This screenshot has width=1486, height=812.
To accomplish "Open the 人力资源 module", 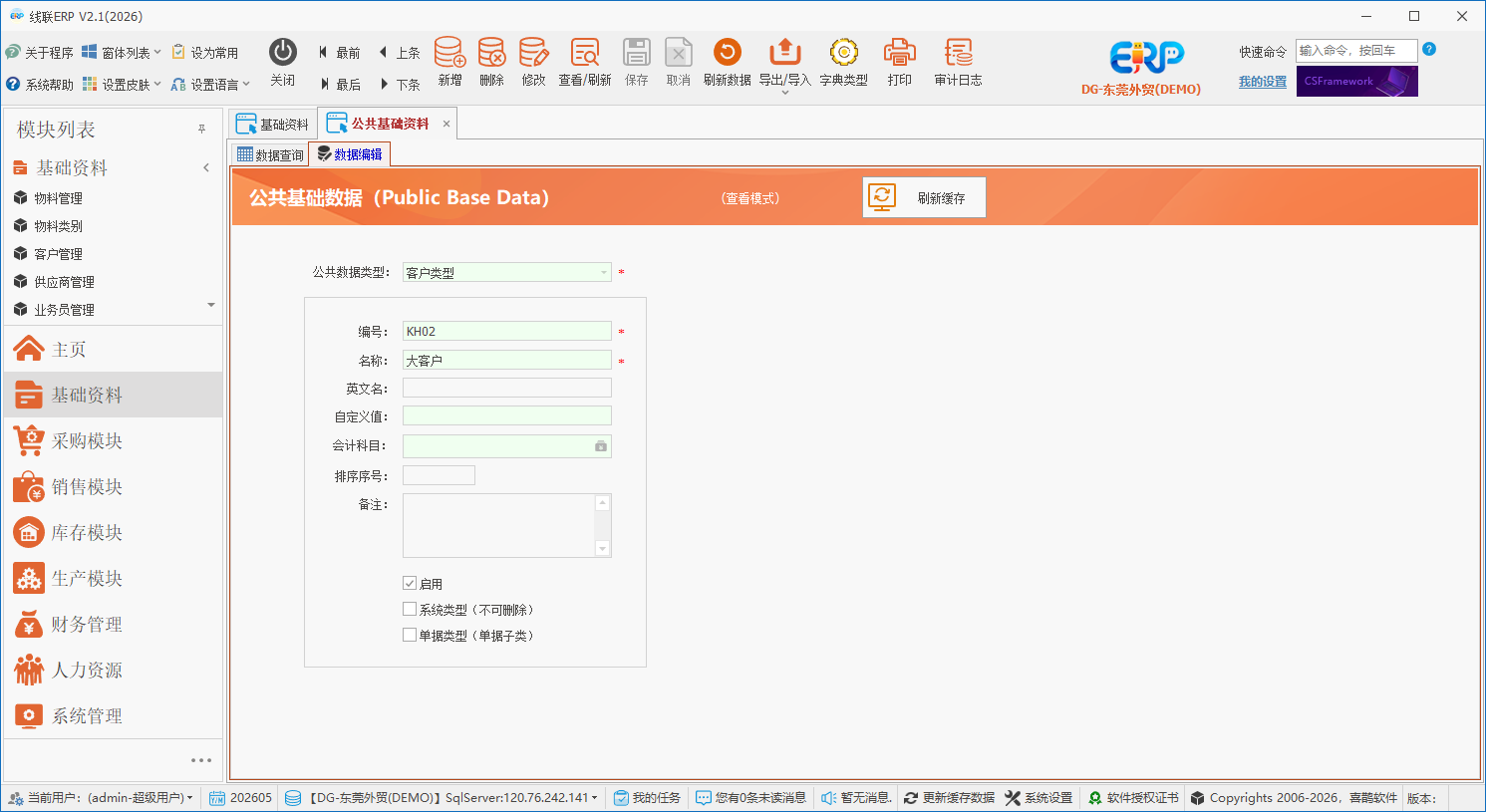I will pos(114,670).
